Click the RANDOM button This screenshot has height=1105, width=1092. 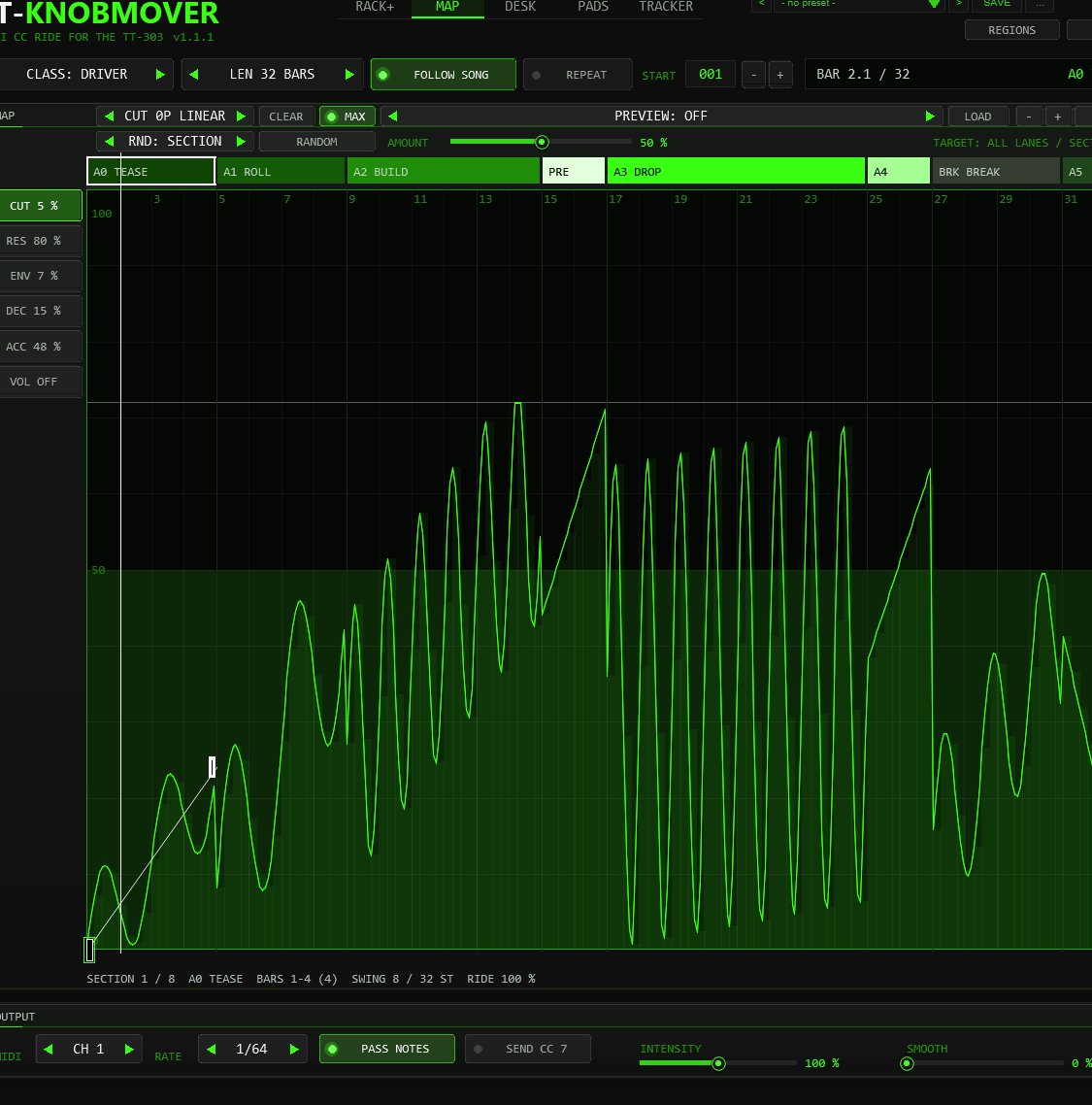pos(317,142)
